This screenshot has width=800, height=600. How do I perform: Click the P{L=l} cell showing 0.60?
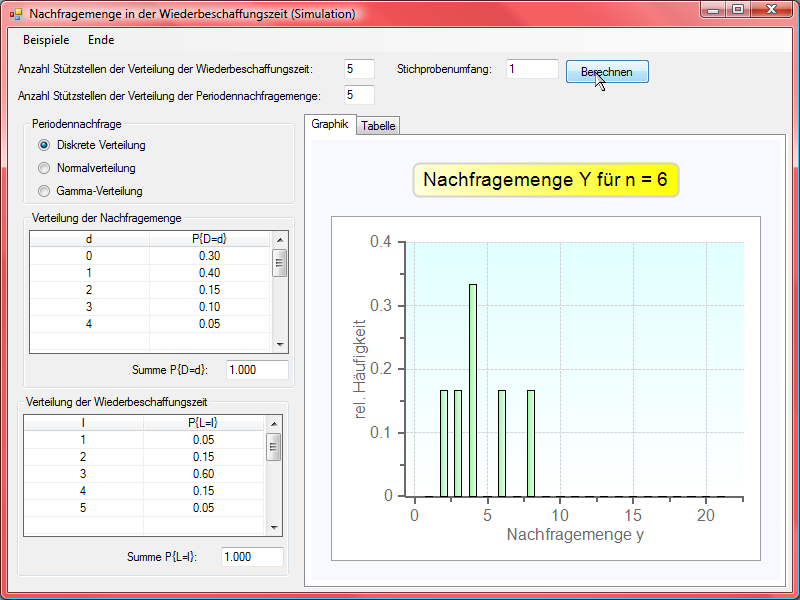tap(203, 473)
